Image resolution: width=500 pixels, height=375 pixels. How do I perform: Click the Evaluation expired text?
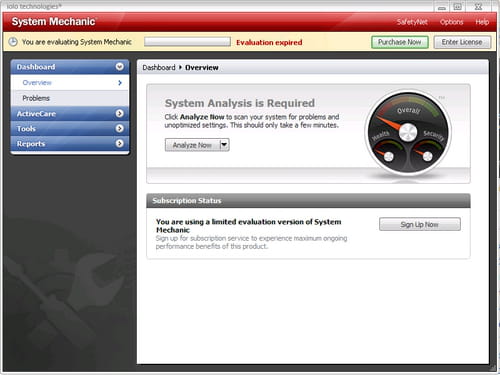(x=269, y=43)
